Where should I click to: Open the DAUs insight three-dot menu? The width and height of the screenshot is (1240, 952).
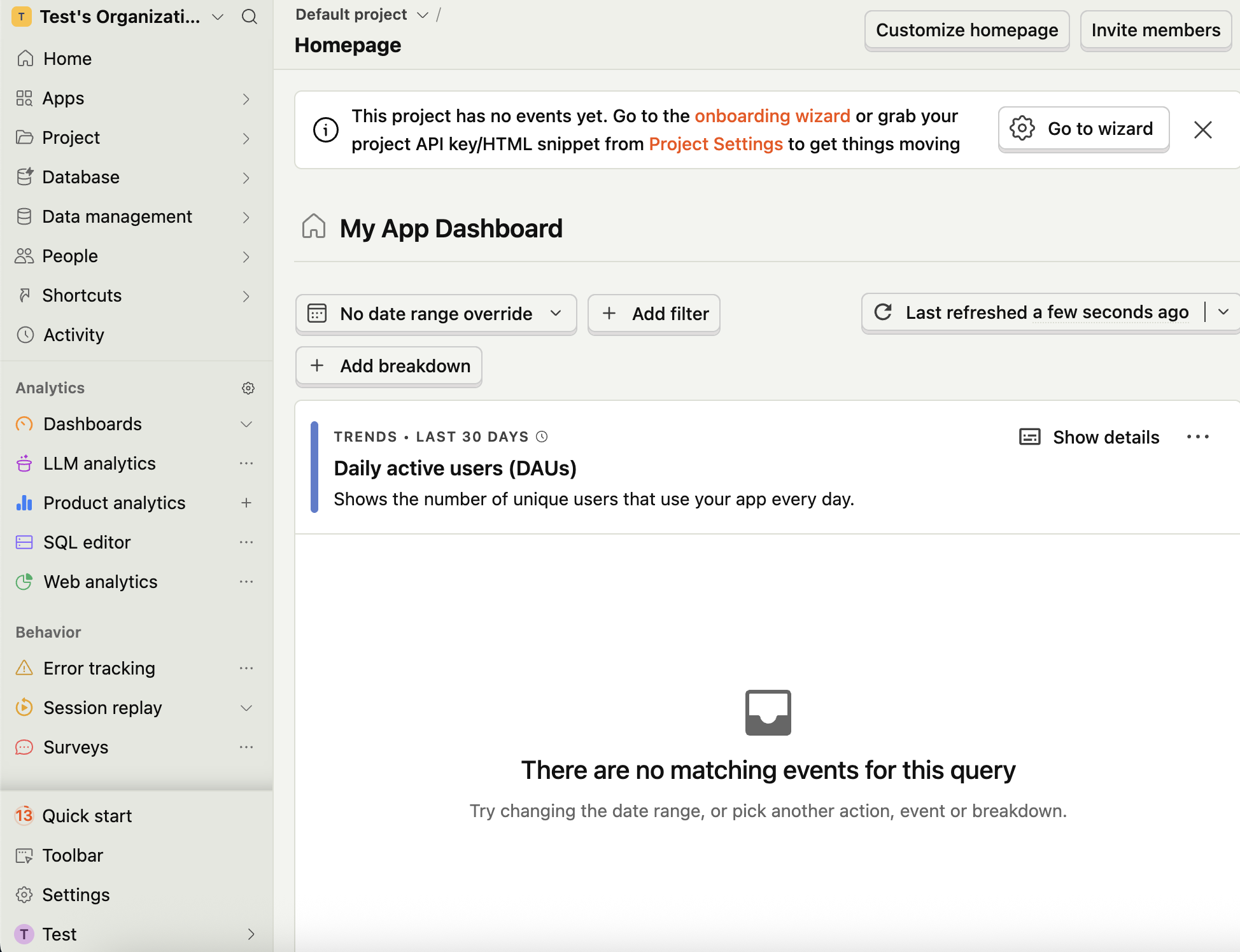pos(1198,437)
